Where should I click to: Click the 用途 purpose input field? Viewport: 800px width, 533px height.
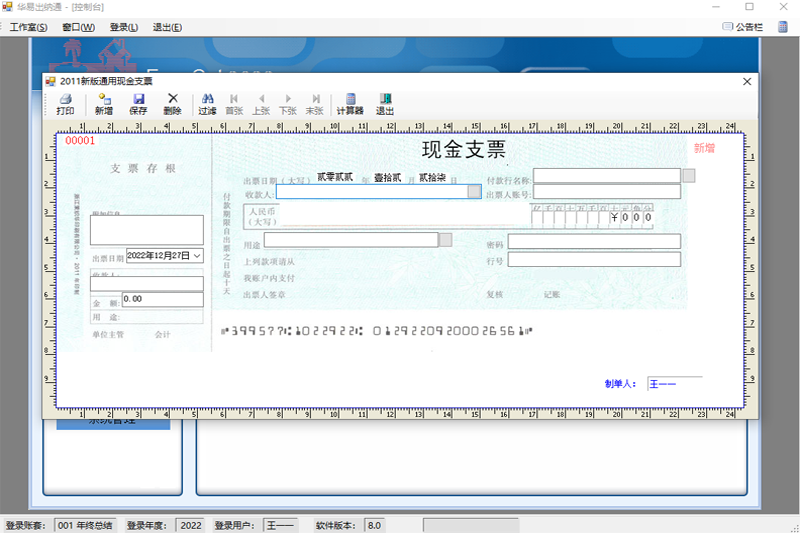(351, 240)
